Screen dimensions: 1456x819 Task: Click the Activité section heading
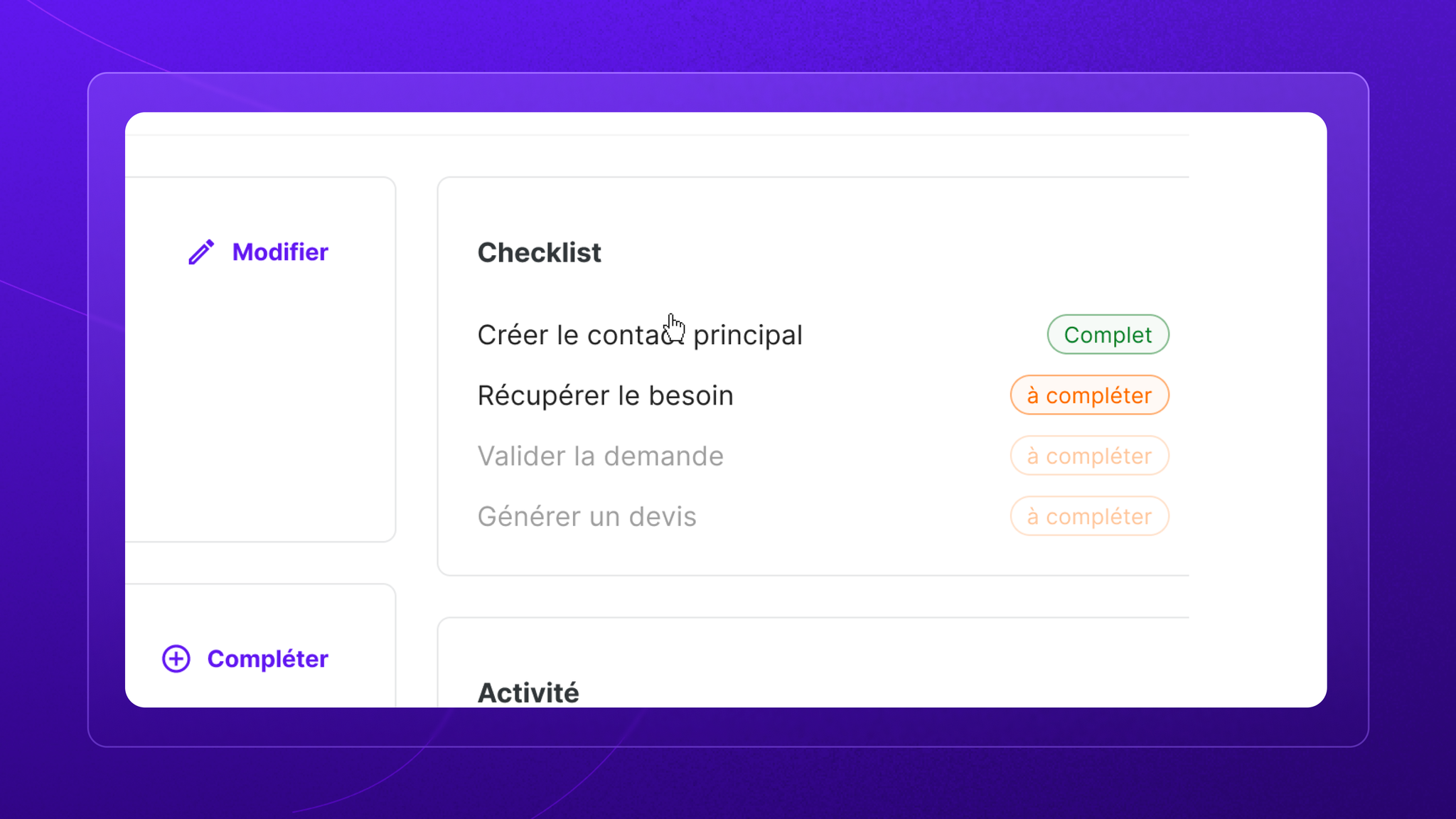pos(528,692)
